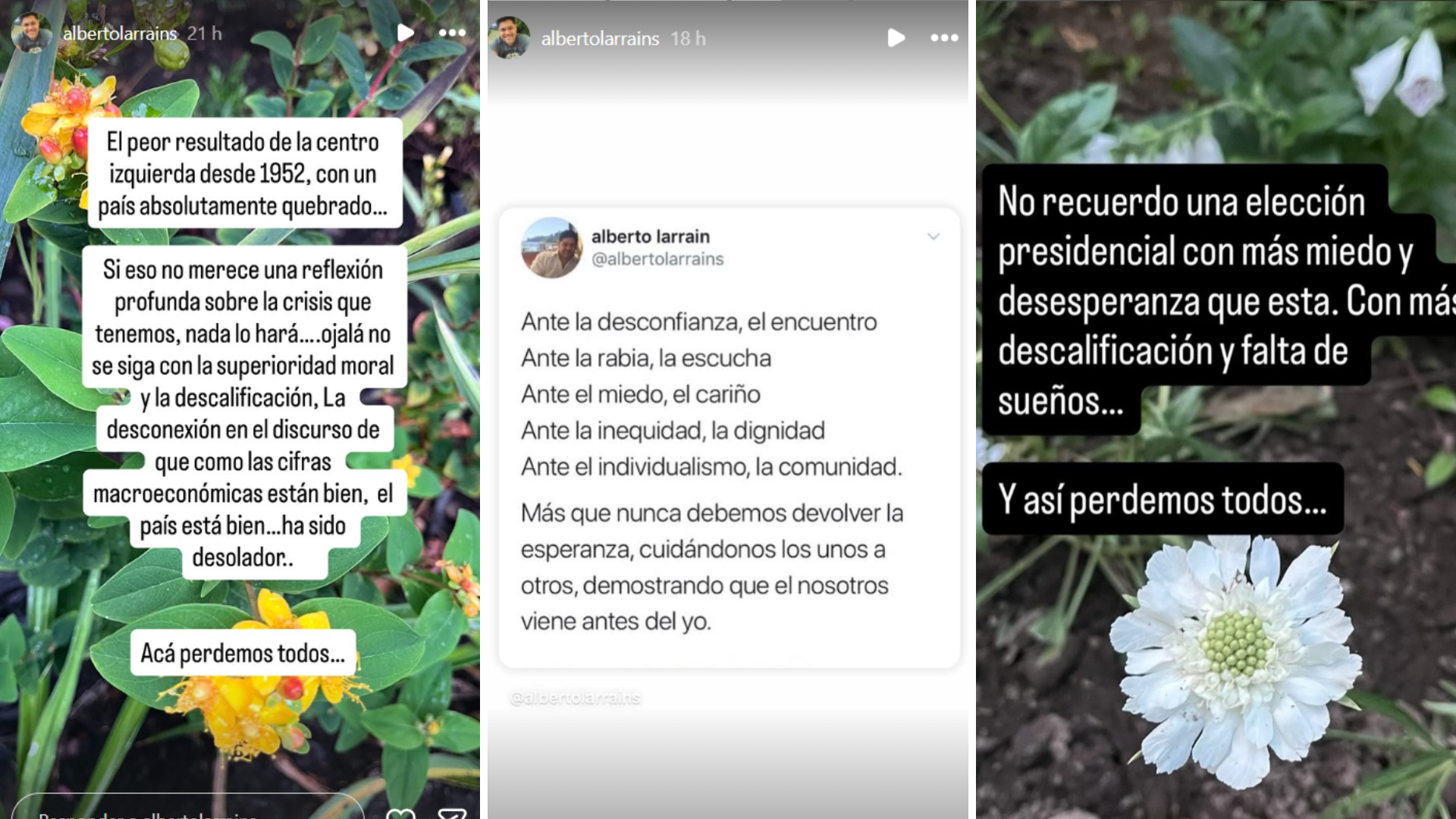This screenshot has height=819, width=1456.
Task: Open the three-dot menu on the 18 h story
Action: tap(944, 38)
